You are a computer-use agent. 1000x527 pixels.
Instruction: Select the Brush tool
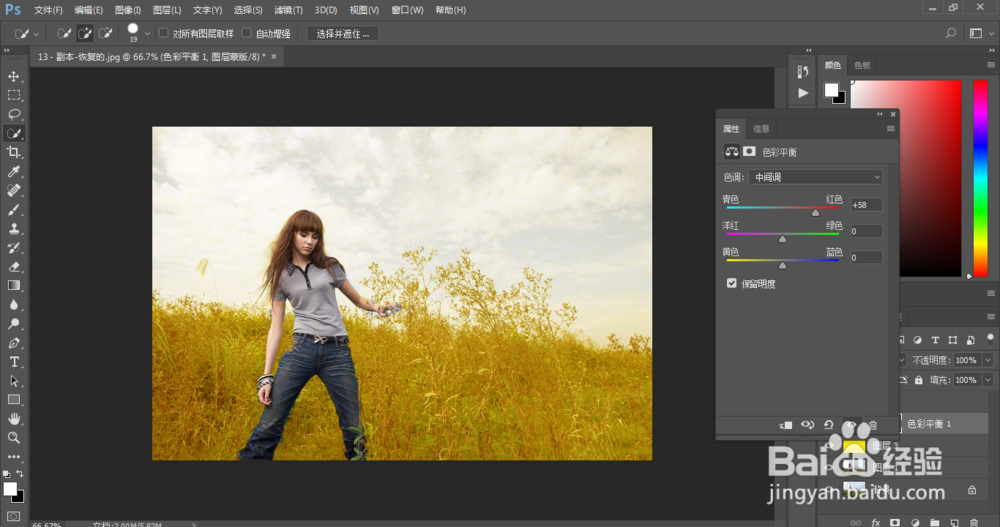point(13,209)
